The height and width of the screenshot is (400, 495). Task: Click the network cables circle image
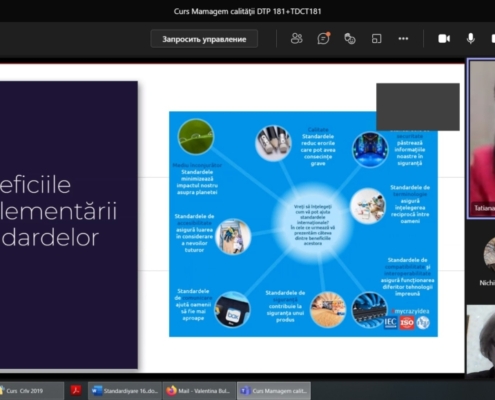(x=369, y=310)
